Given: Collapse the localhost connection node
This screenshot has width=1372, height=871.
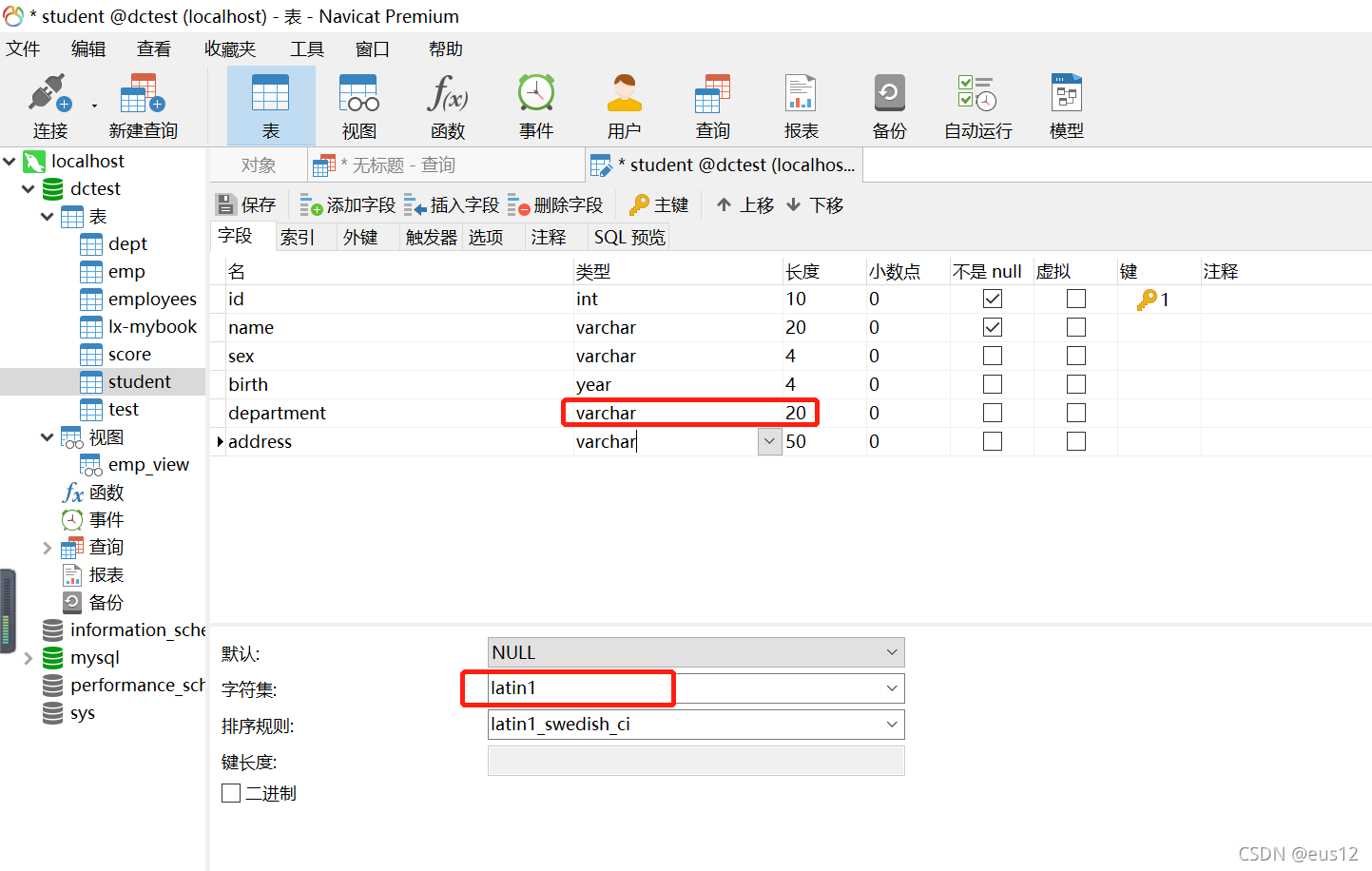Looking at the screenshot, I should (x=10, y=161).
